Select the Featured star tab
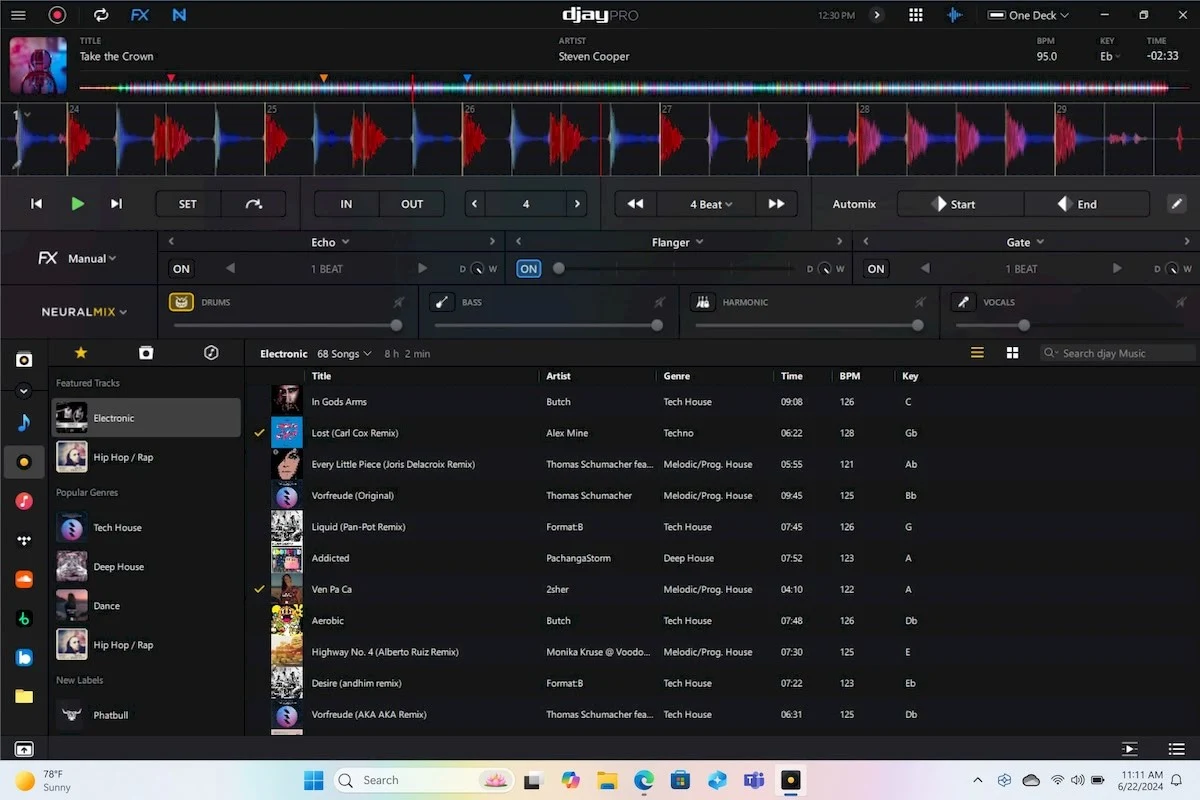This screenshot has height=800, width=1200. [81, 353]
